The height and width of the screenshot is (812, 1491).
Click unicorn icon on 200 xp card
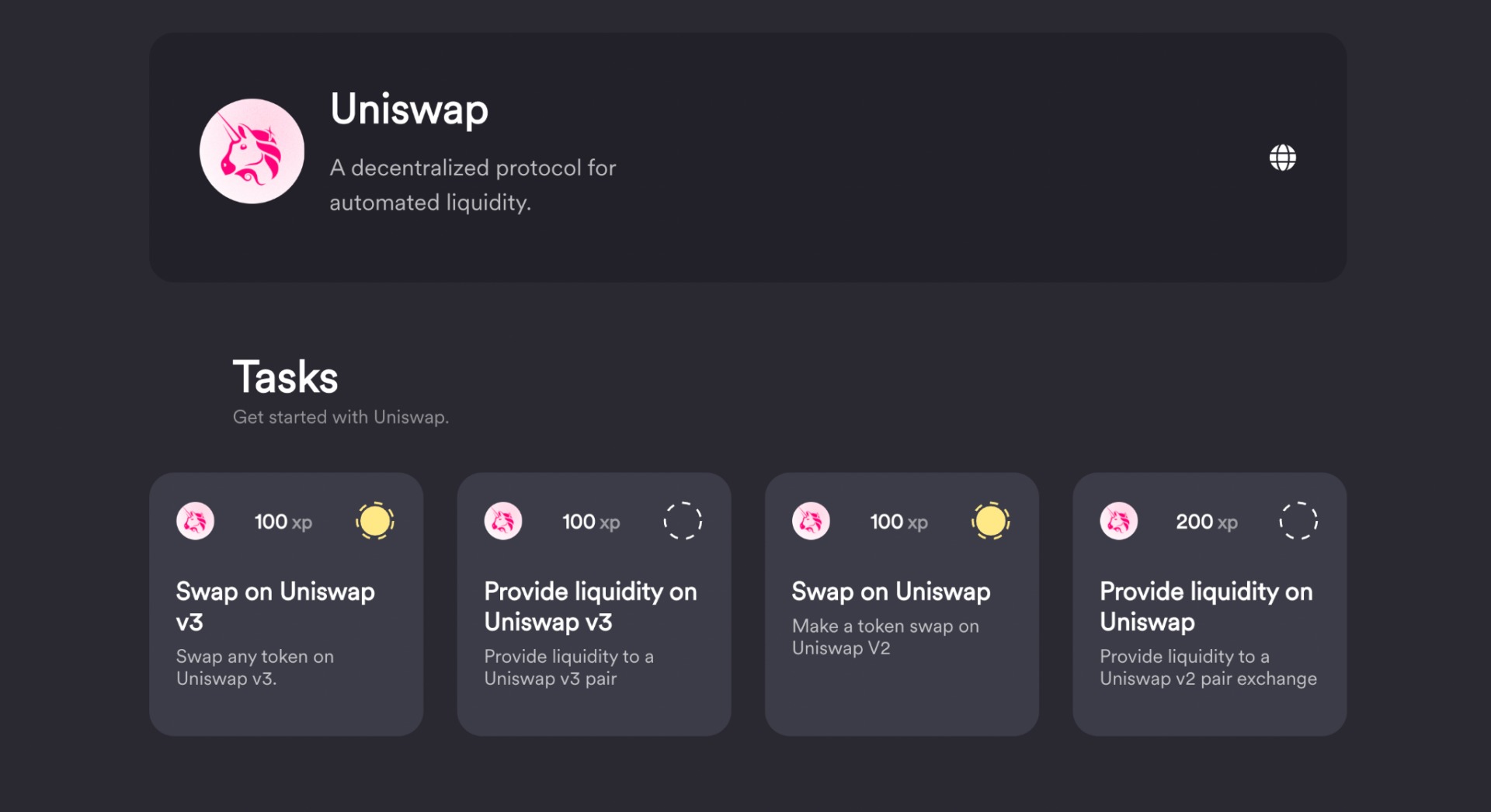click(x=1118, y=521)
